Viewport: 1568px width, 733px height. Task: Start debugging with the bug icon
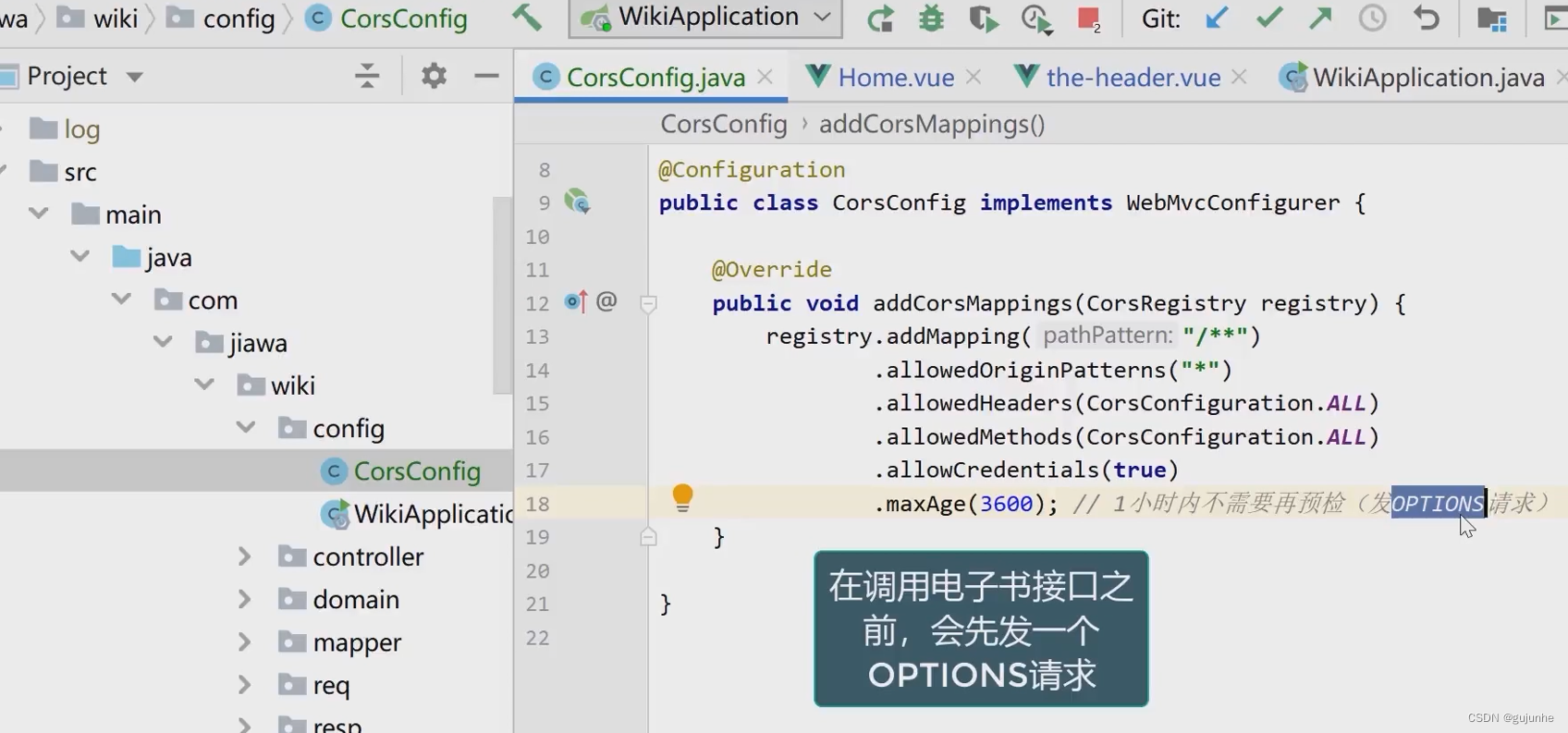tap(931, 18)
